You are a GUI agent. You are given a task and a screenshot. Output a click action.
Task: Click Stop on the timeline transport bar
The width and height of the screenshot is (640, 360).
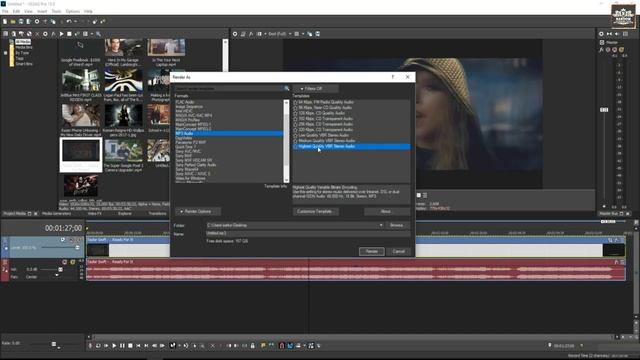[x=130, y=346]
